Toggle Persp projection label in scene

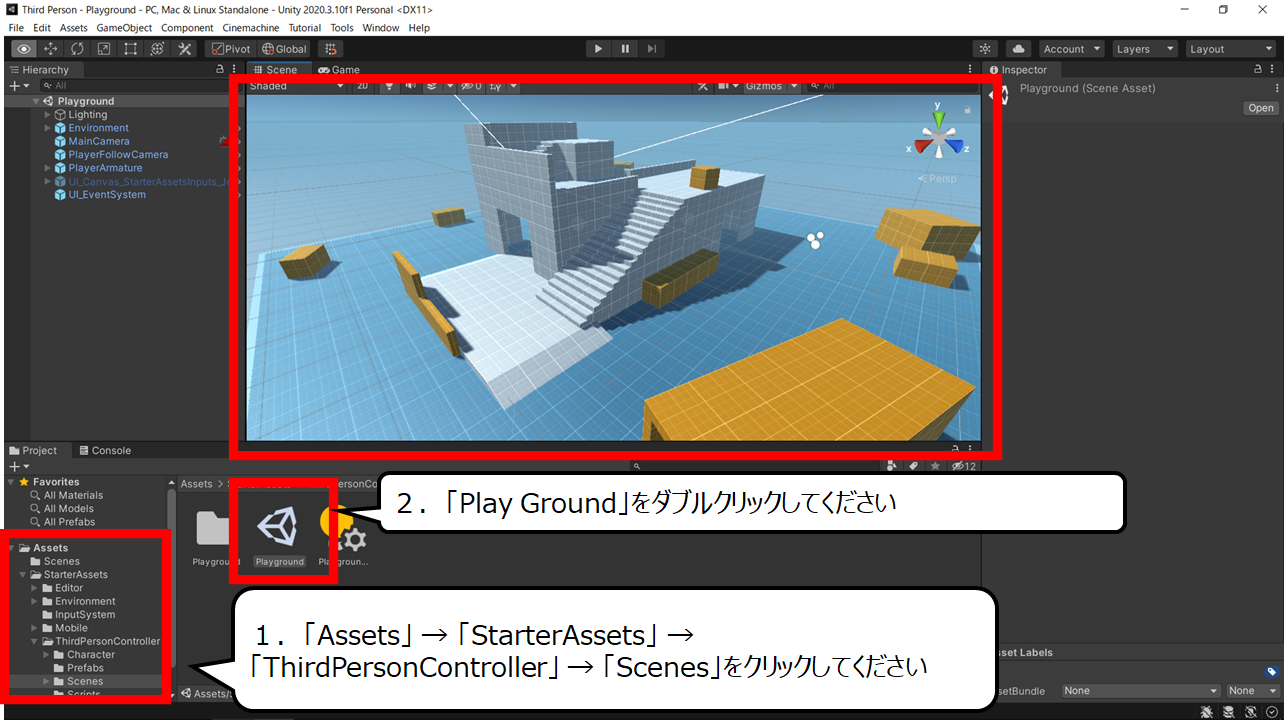pyautogui.click(x=940, y=179)
